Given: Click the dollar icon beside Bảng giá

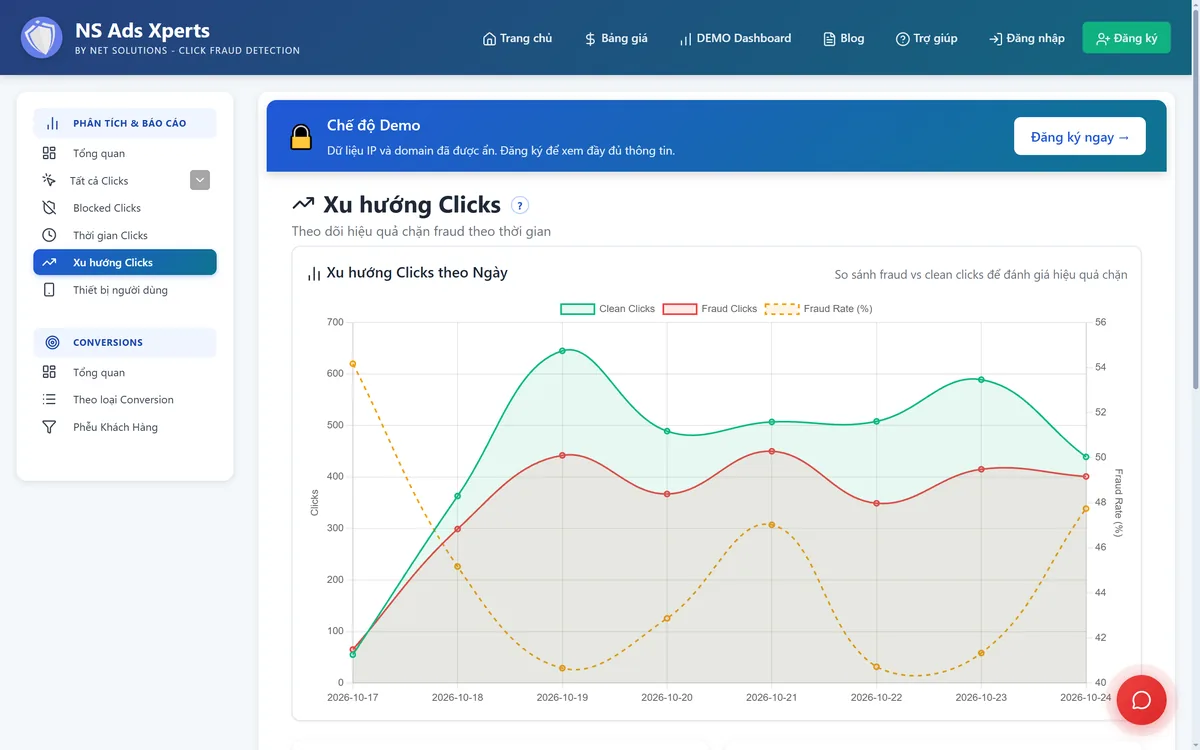Looking at the screenshot, I should coord(590,39).
